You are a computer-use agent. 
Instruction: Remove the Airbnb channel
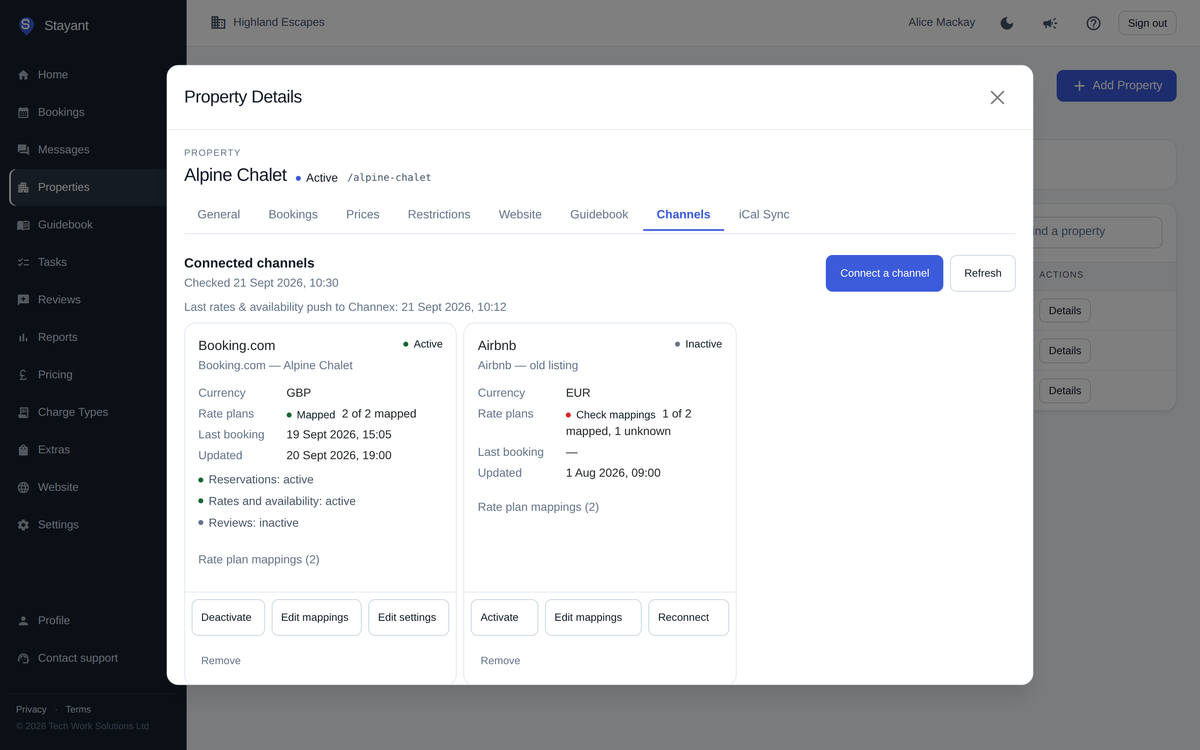tap(500, 661)
